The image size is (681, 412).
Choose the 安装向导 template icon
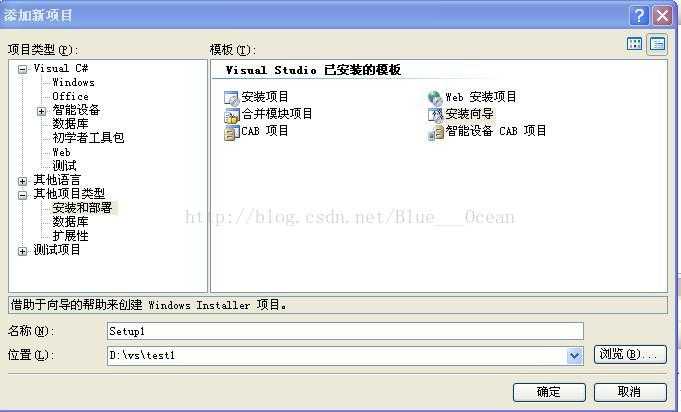(x=435, y=115)
